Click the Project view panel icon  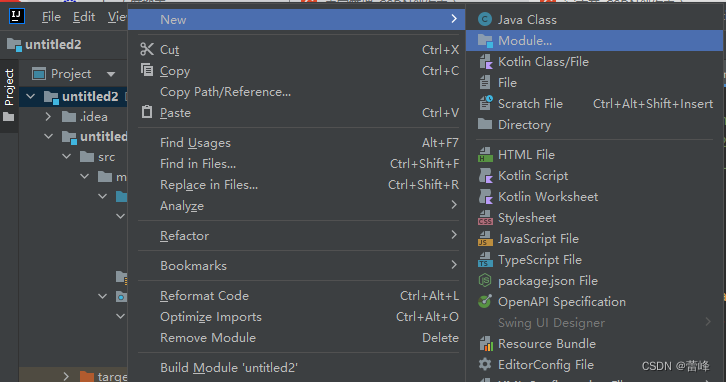(x=39, y=74)
